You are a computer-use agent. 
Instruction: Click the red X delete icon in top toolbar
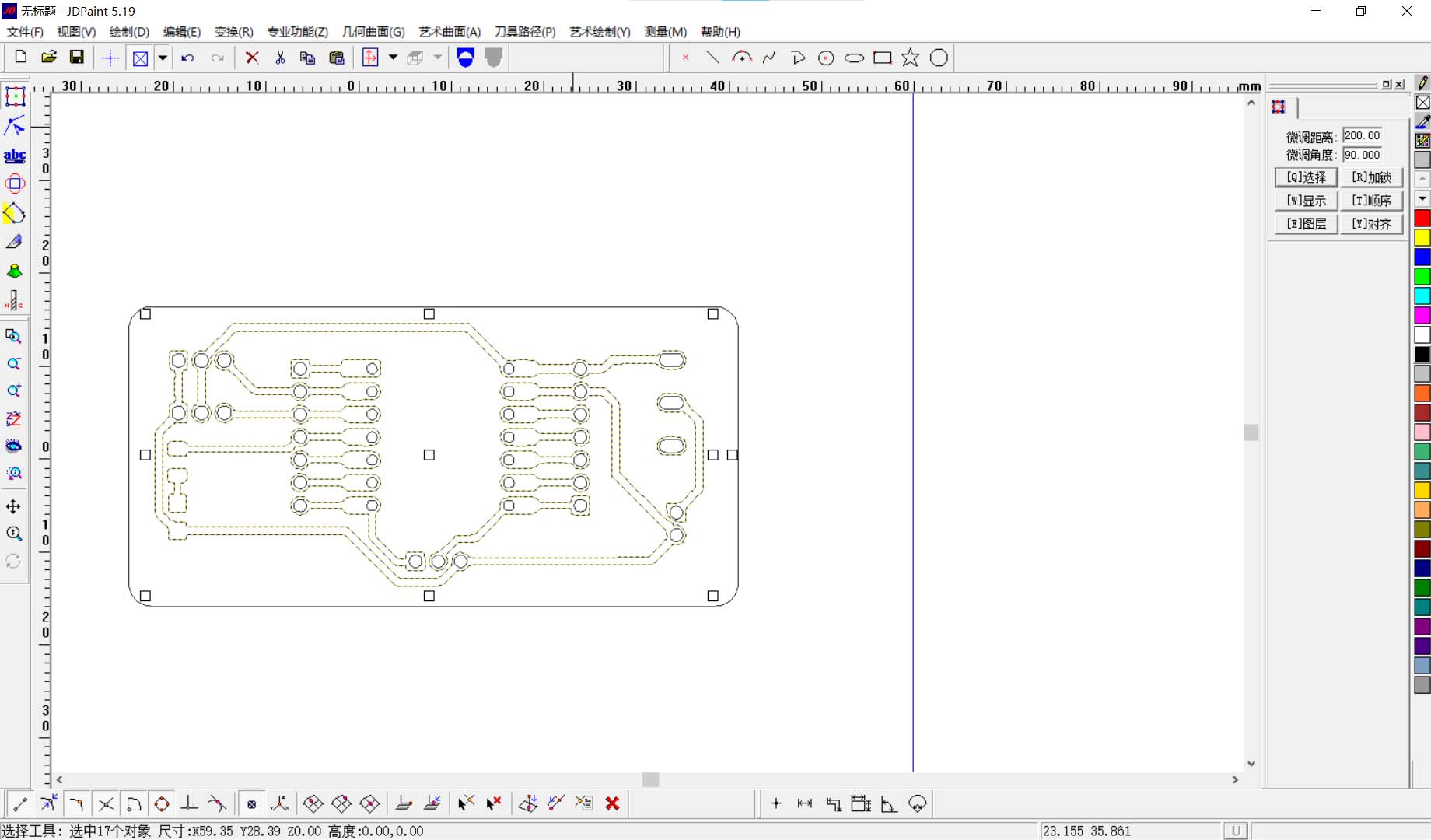coord(251,58)
